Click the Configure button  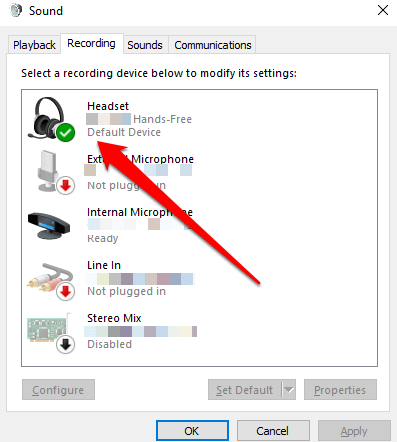pyautogui.click(x=58, y=389)
